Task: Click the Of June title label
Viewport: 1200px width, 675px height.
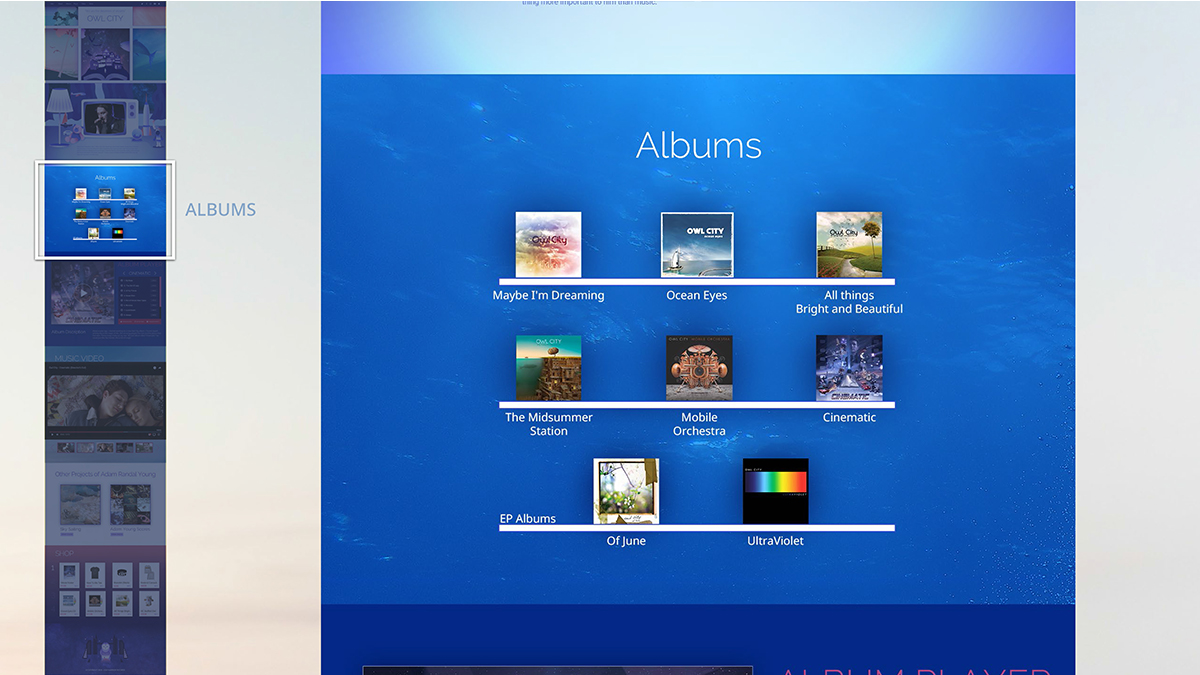Action: click(x=626, y=541)
